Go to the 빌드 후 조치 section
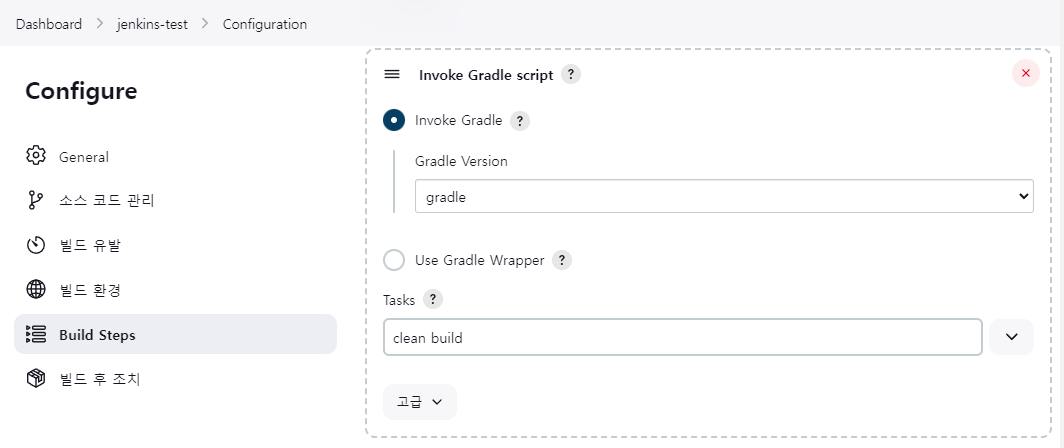Viewport: 1064px width, 448px height. pyautogui.click(x=100, y=379)
